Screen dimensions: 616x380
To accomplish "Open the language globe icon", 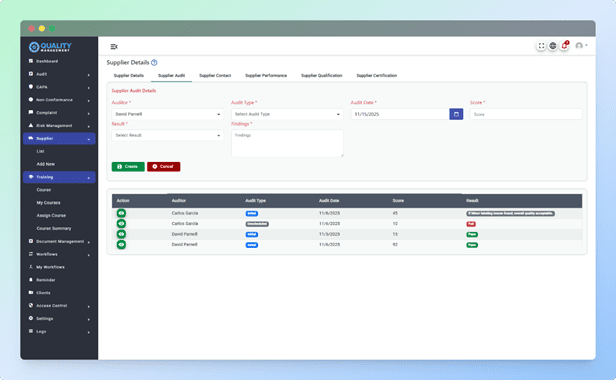I will click(x=552, y=46).
